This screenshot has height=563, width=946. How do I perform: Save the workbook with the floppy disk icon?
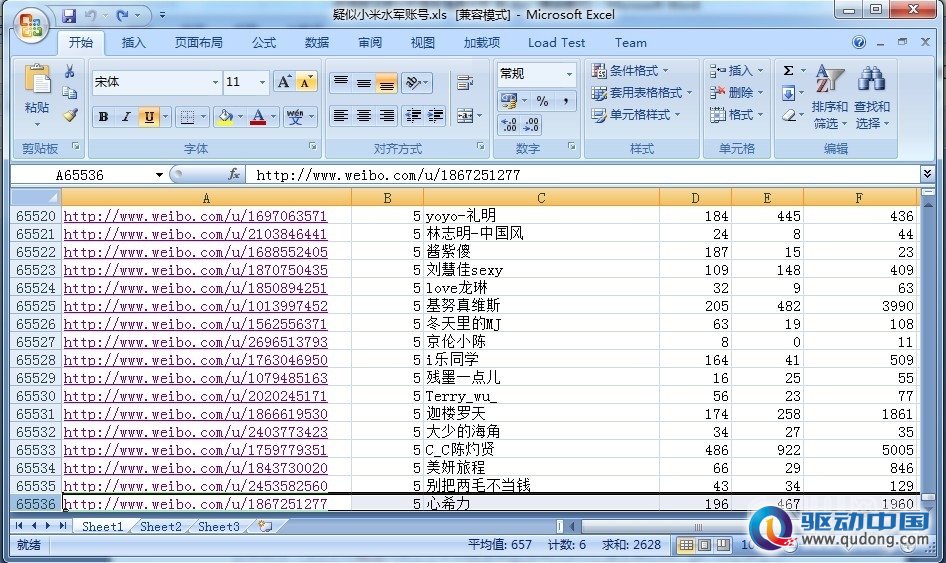69,15
